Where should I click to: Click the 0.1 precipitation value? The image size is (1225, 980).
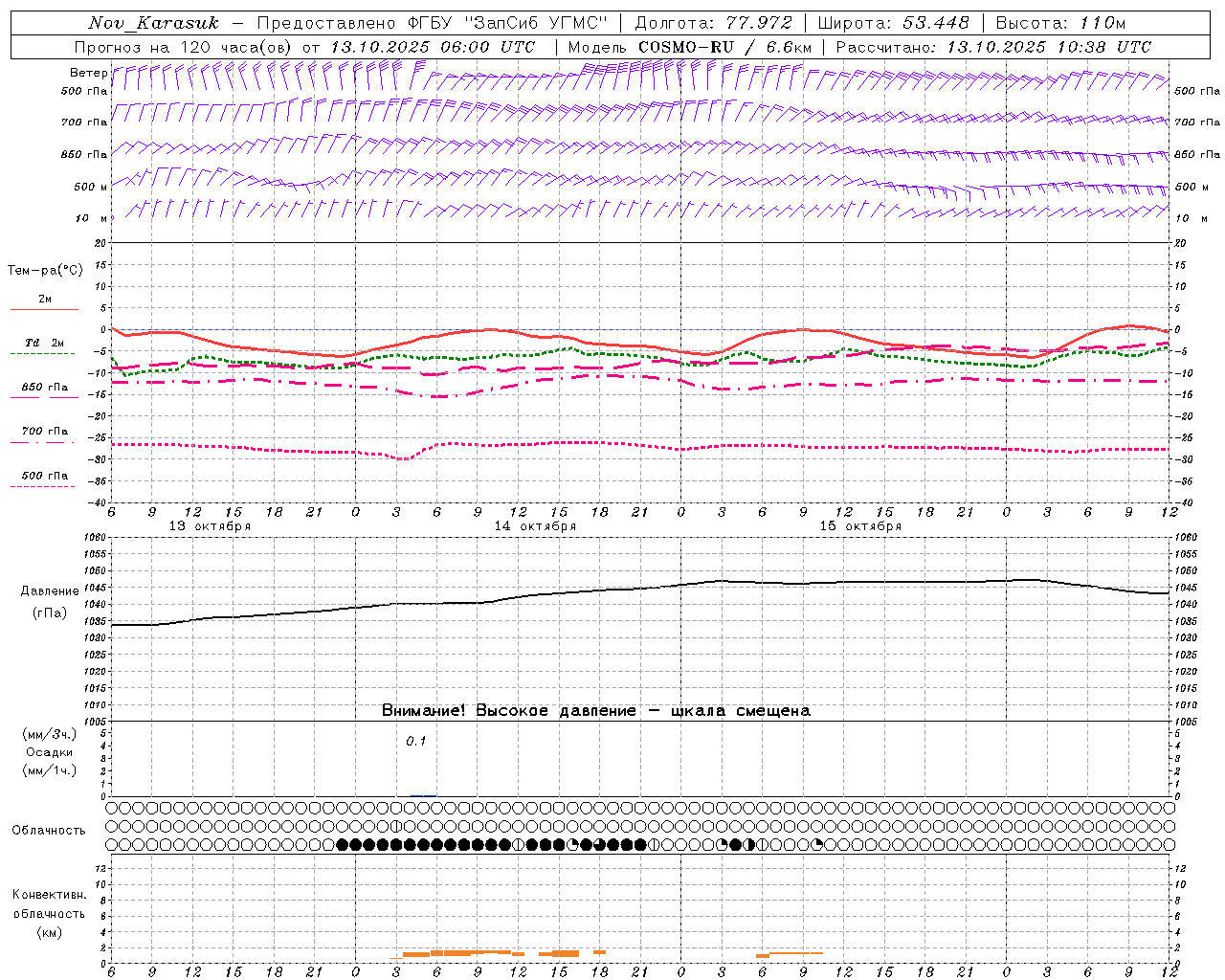pos(415,742)
